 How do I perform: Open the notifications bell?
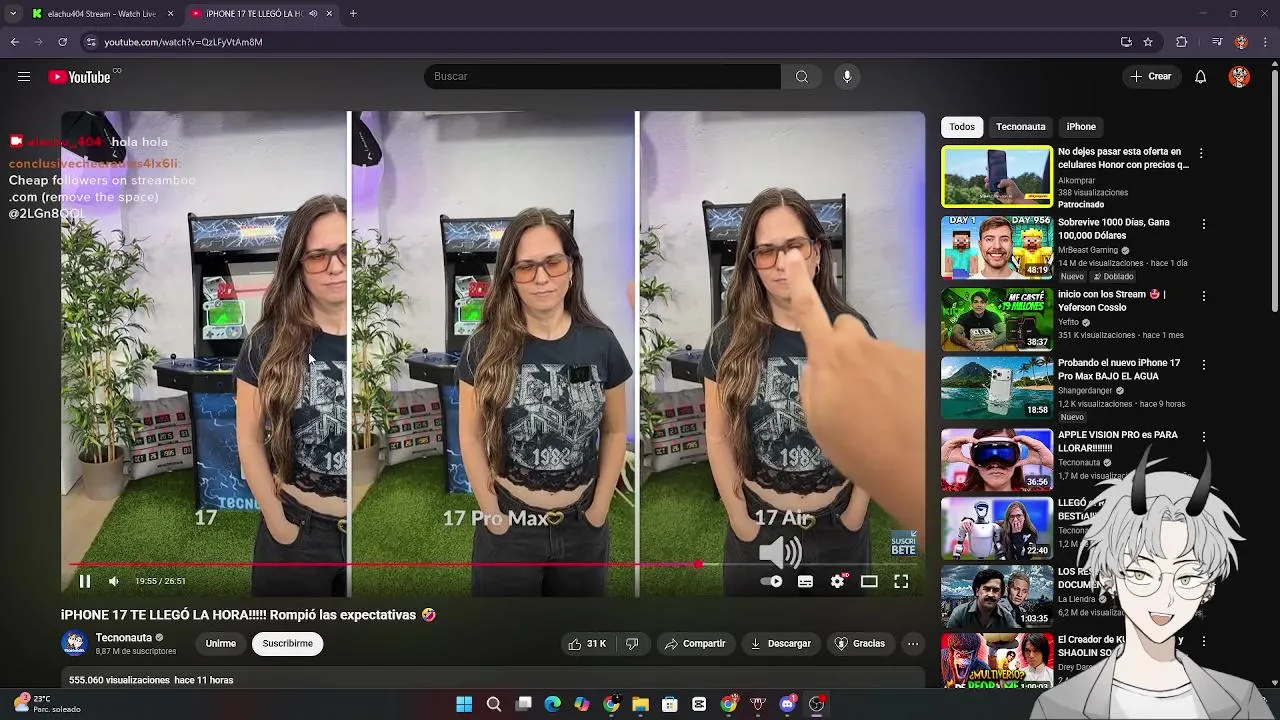click(x=1200, y=77)
